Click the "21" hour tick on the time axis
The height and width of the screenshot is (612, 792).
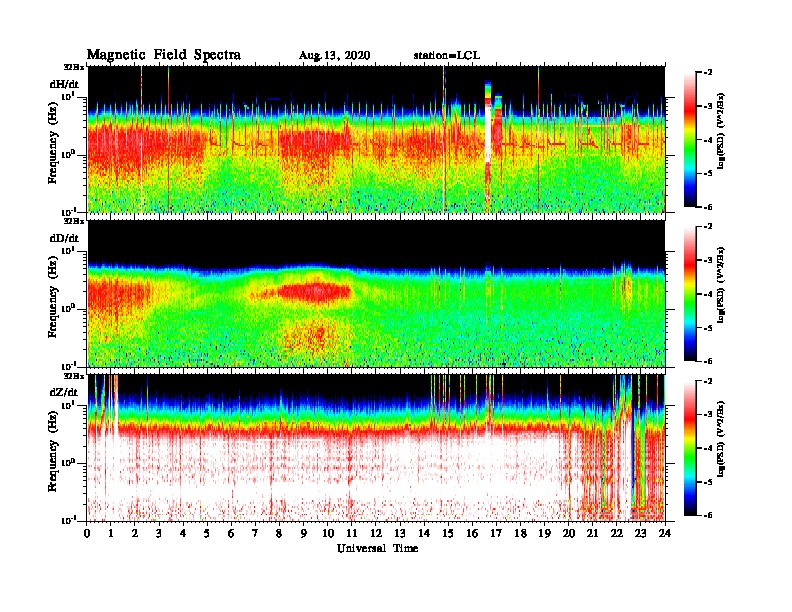point(592,534)
